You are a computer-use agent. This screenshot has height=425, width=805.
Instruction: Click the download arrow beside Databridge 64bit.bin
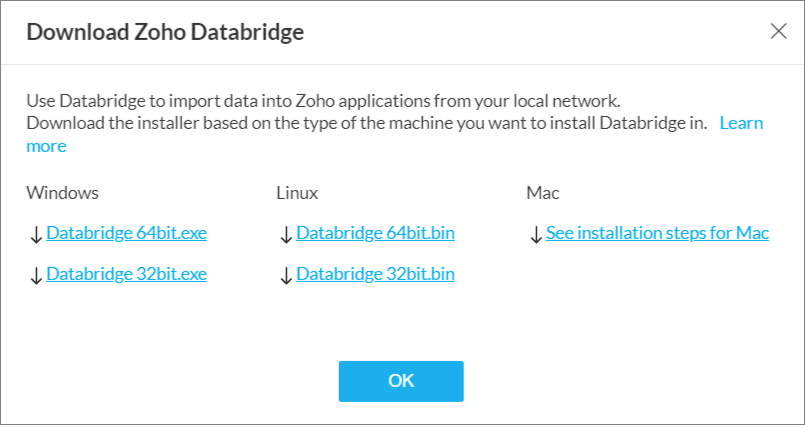coord(286,235)
